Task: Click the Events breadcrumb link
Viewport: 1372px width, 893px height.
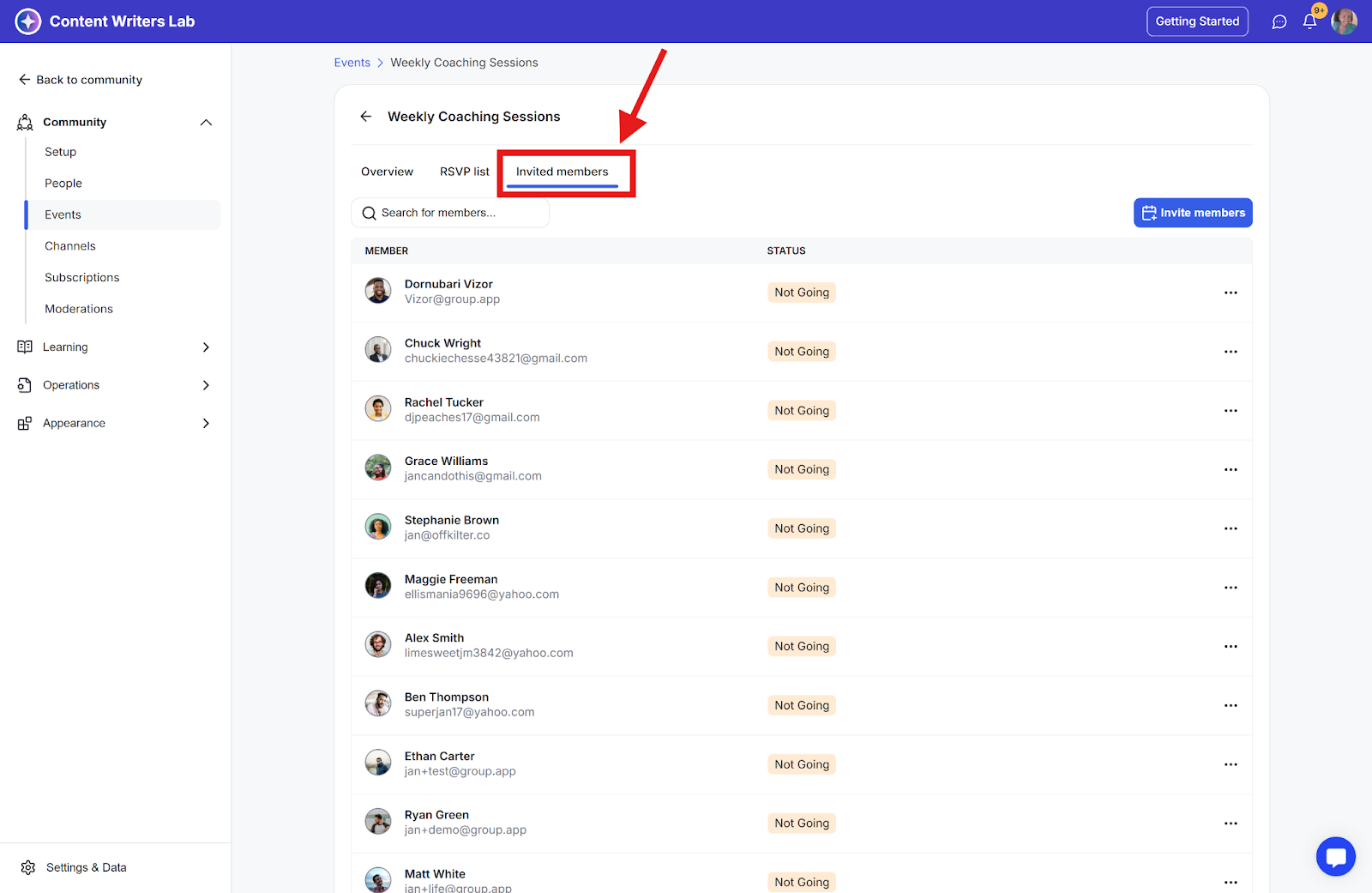Action: click(x=352, y=63)
